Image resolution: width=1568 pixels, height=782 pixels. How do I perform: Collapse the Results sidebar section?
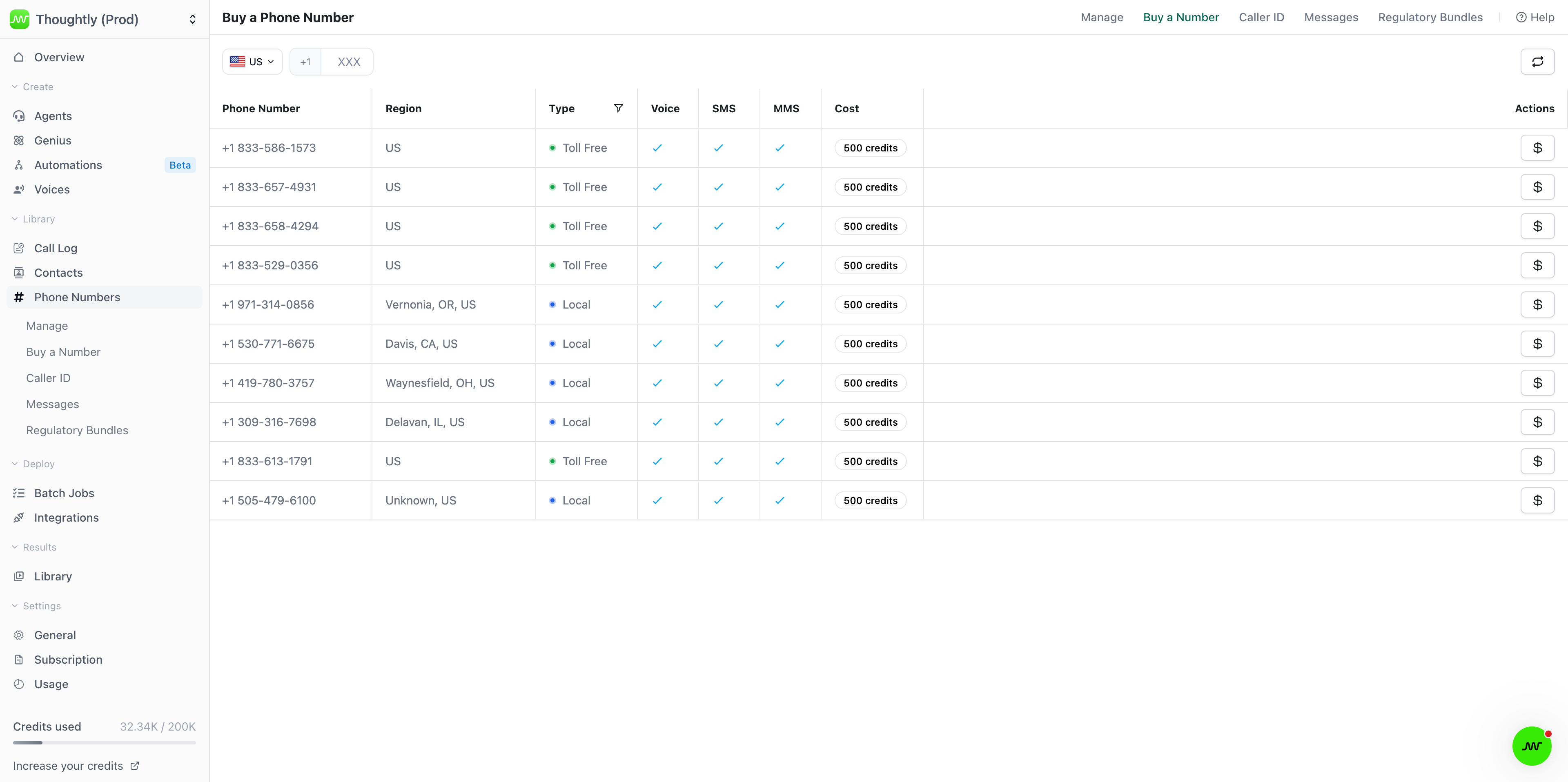(34, 547)
